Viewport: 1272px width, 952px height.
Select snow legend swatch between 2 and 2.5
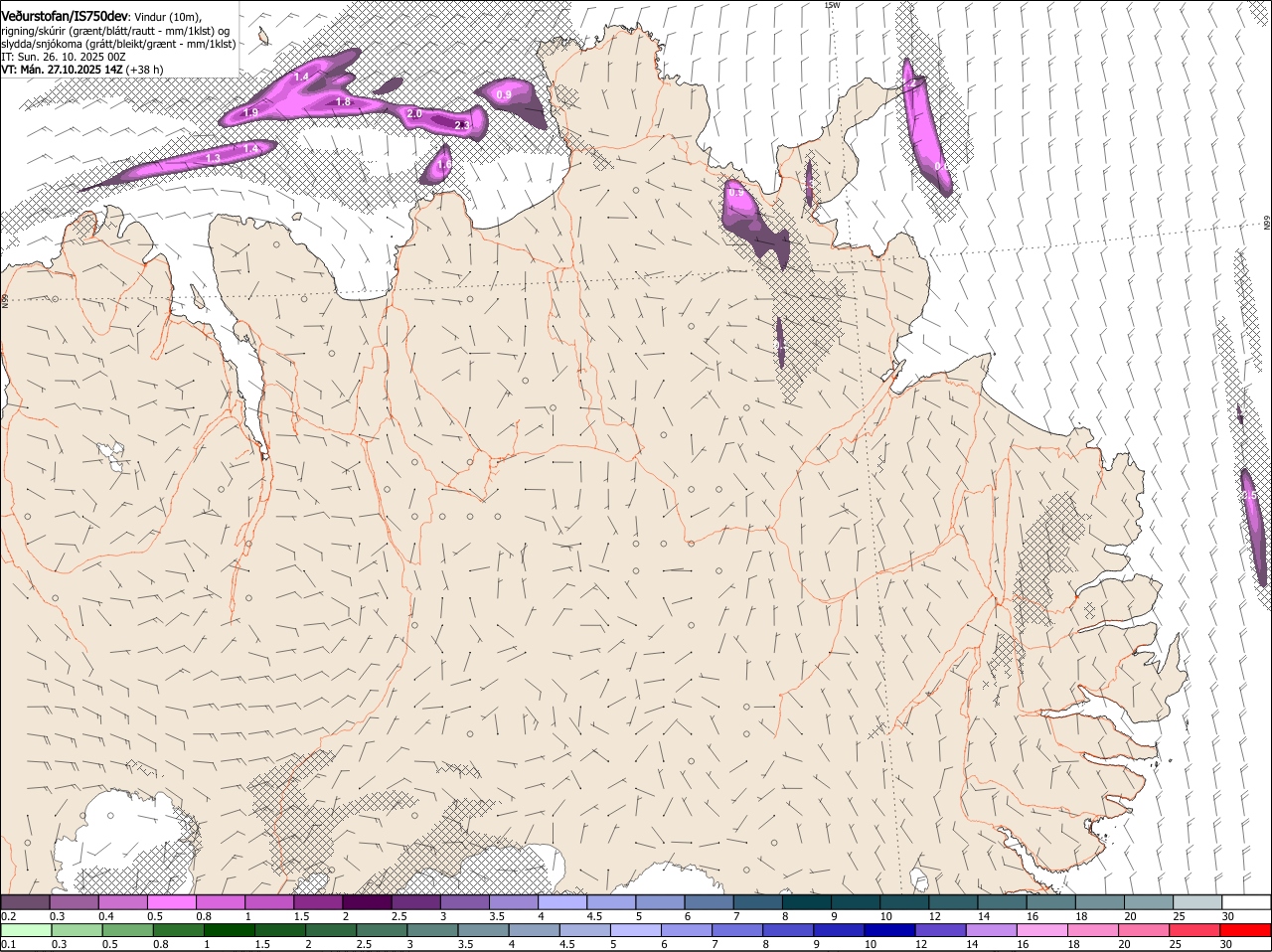point(367,902)
